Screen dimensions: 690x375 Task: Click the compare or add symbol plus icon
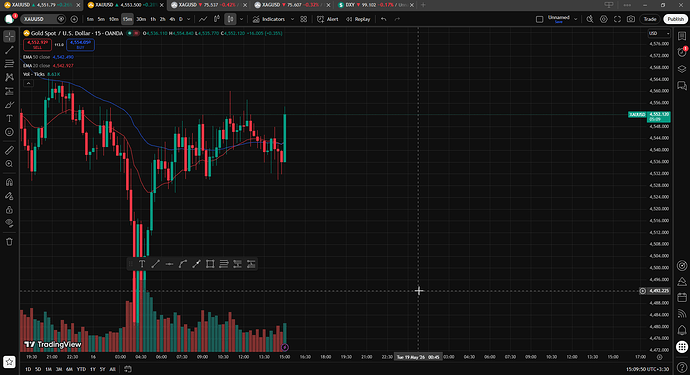click(x=74, y=19)
